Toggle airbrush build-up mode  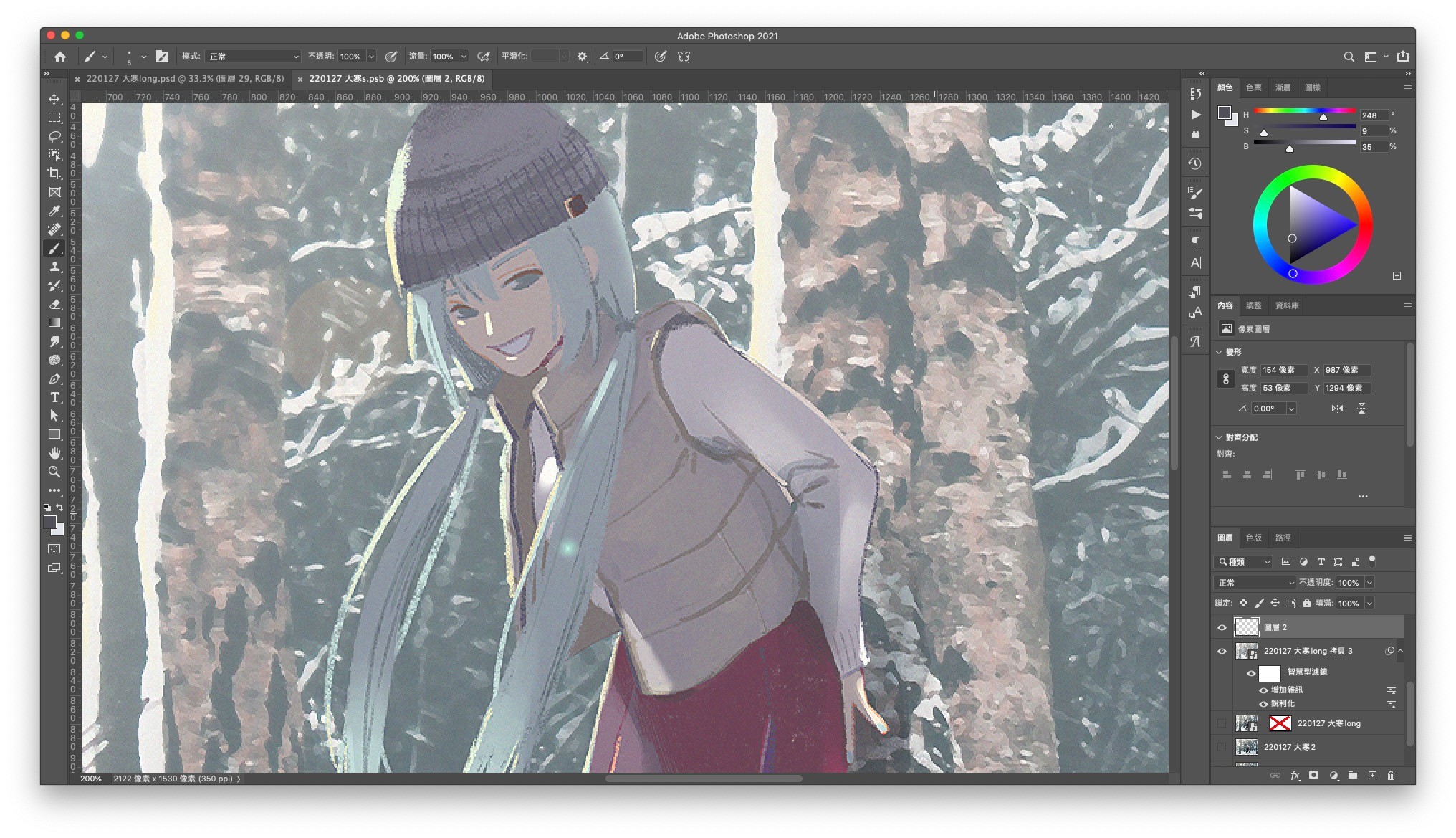(484, 57)
